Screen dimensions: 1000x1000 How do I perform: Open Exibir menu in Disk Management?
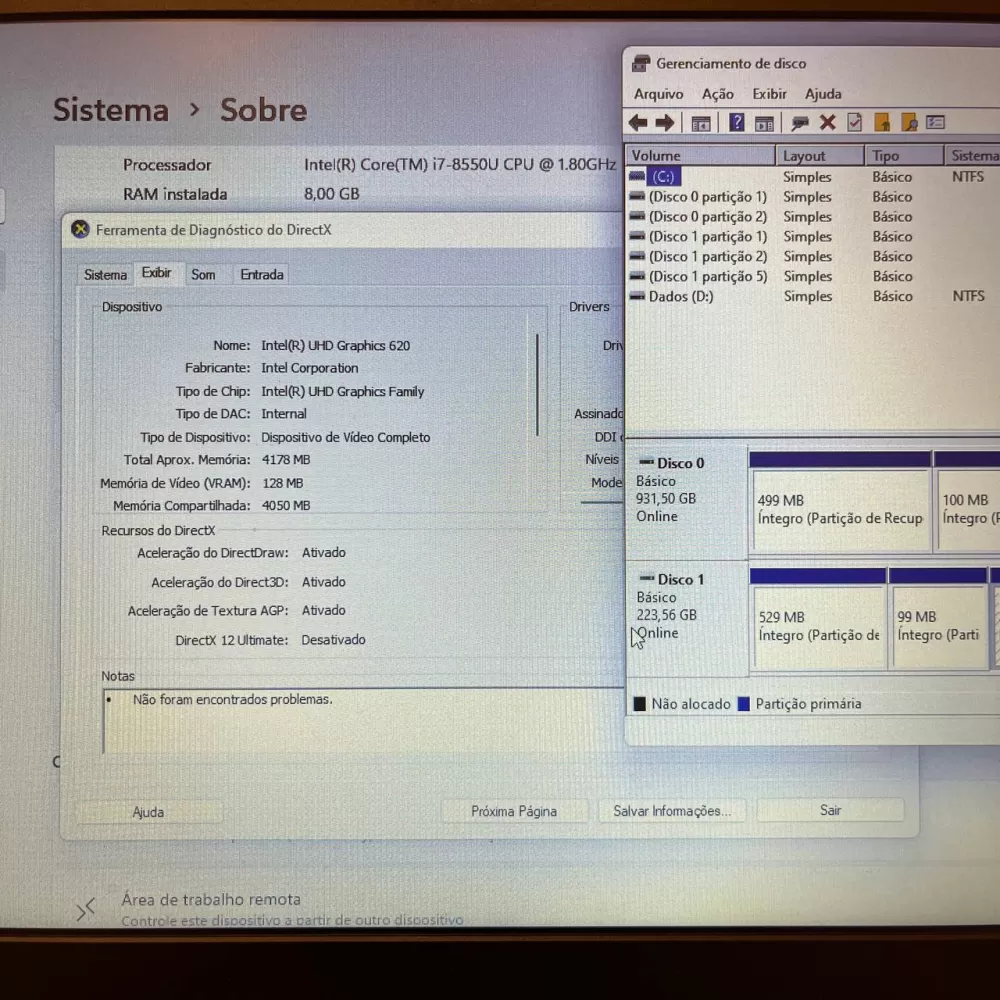(770, 94)
